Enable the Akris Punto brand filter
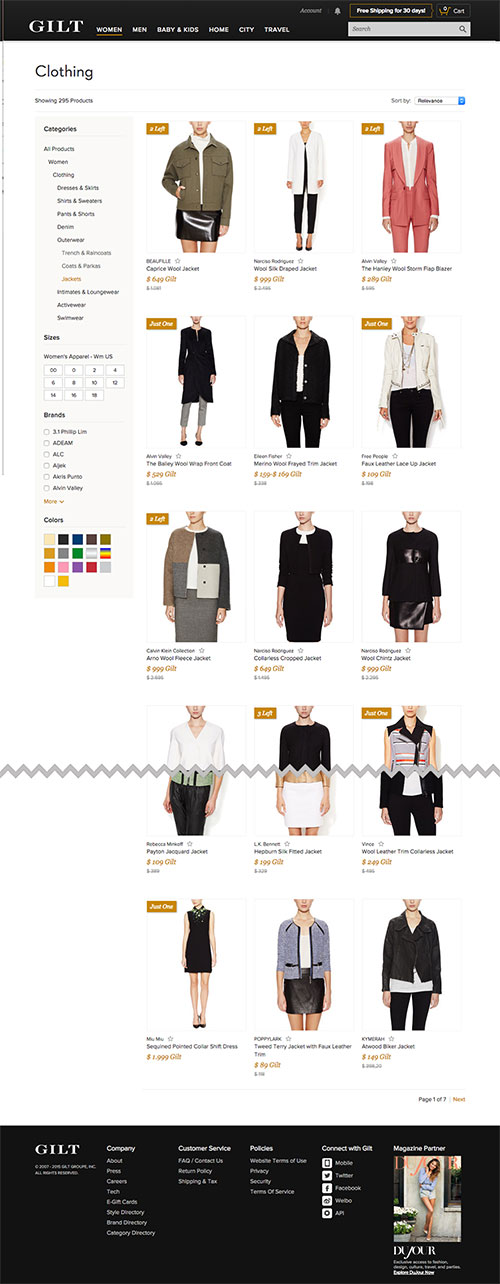500x1284 pixels. coord(47,477)
